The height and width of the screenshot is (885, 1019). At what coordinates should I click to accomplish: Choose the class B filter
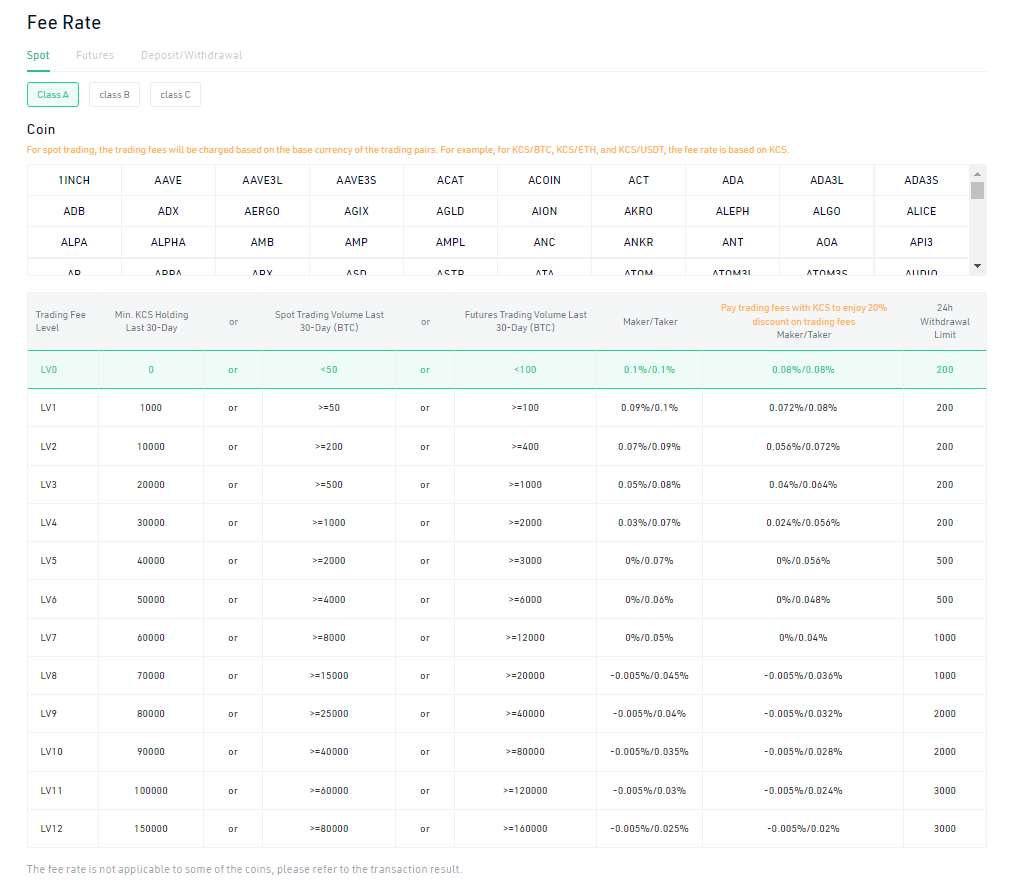(x=114, y=95)
